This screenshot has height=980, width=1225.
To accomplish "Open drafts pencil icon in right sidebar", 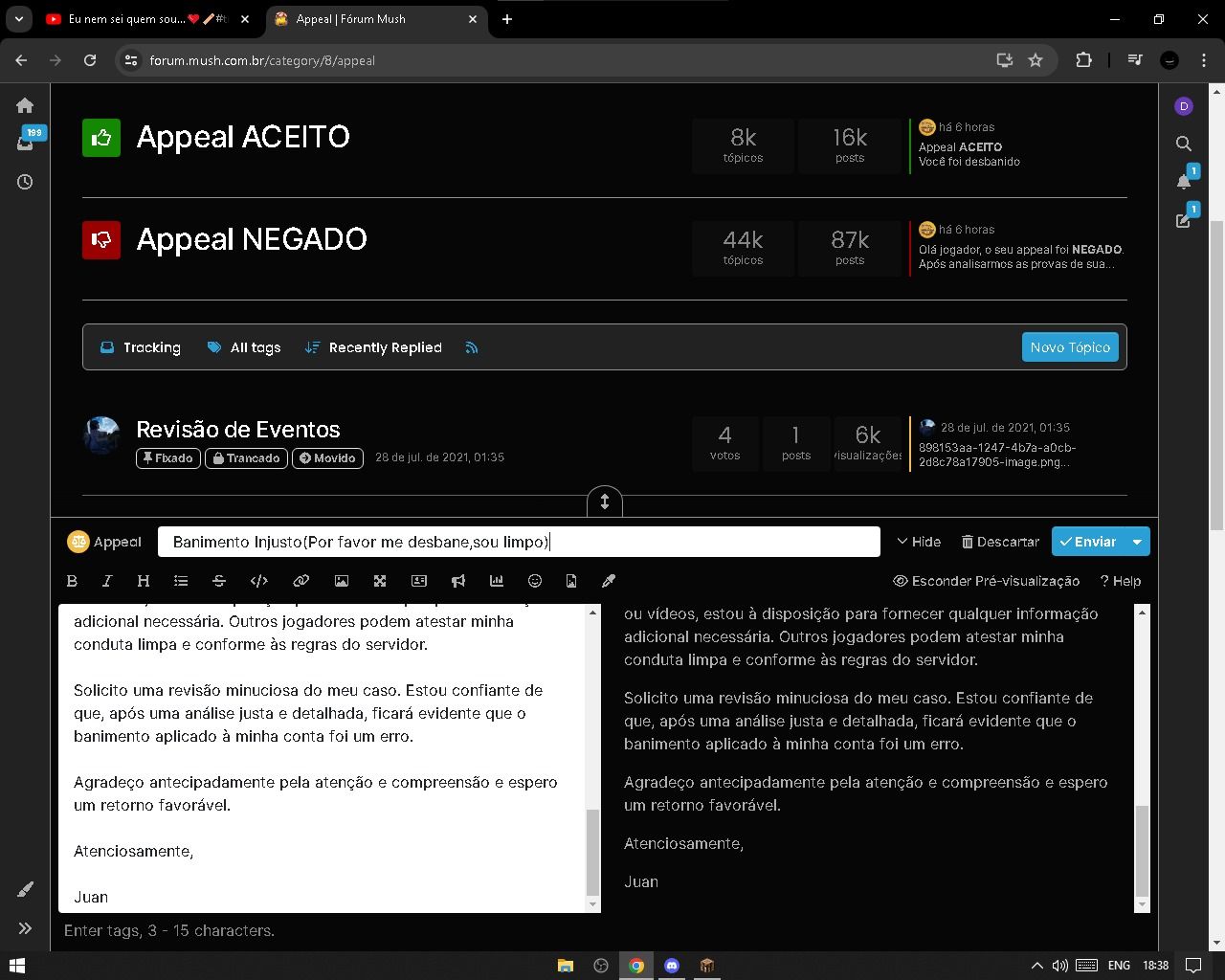I will pos(1184,220).
